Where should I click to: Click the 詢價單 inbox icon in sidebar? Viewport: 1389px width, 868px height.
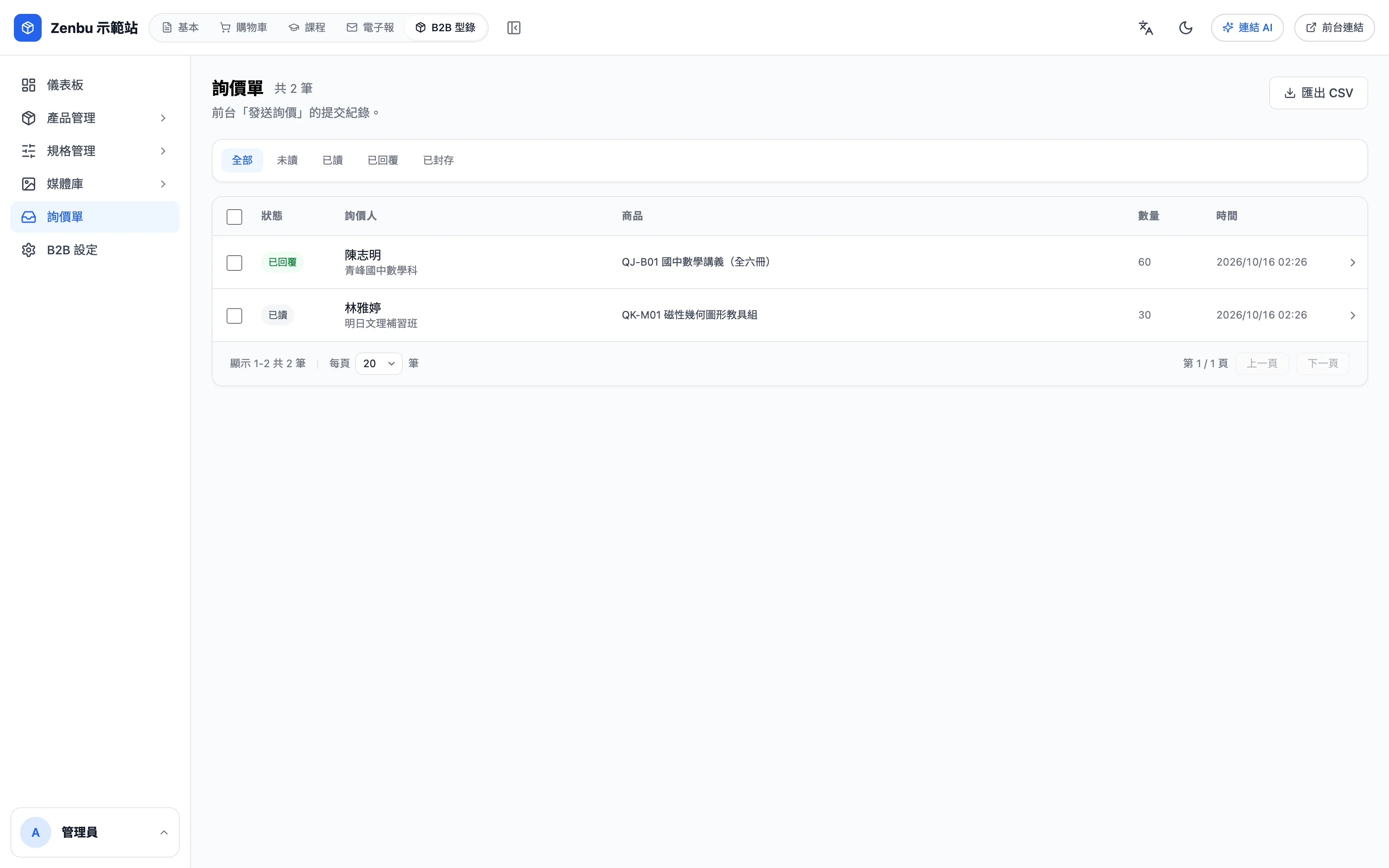29,217
